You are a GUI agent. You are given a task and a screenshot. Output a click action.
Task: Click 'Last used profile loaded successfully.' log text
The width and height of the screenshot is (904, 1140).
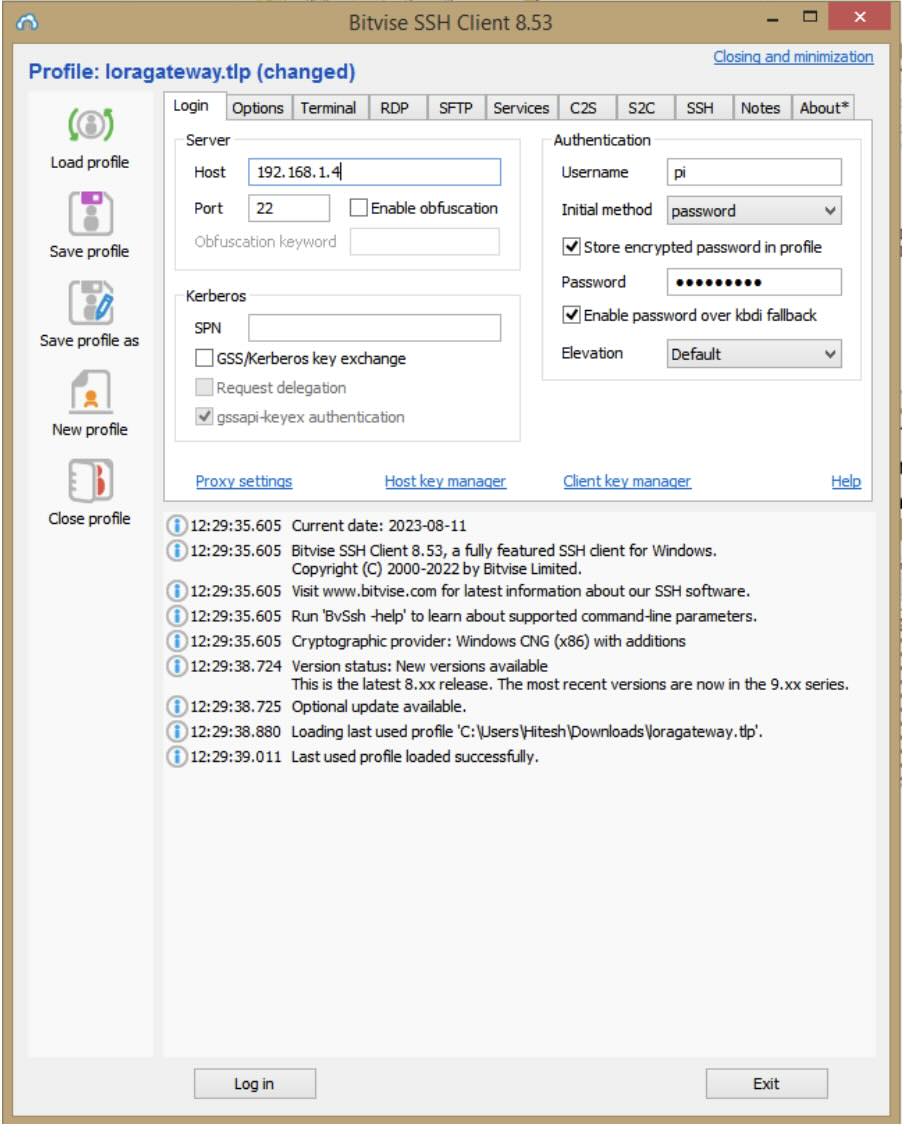coord(415,757)
